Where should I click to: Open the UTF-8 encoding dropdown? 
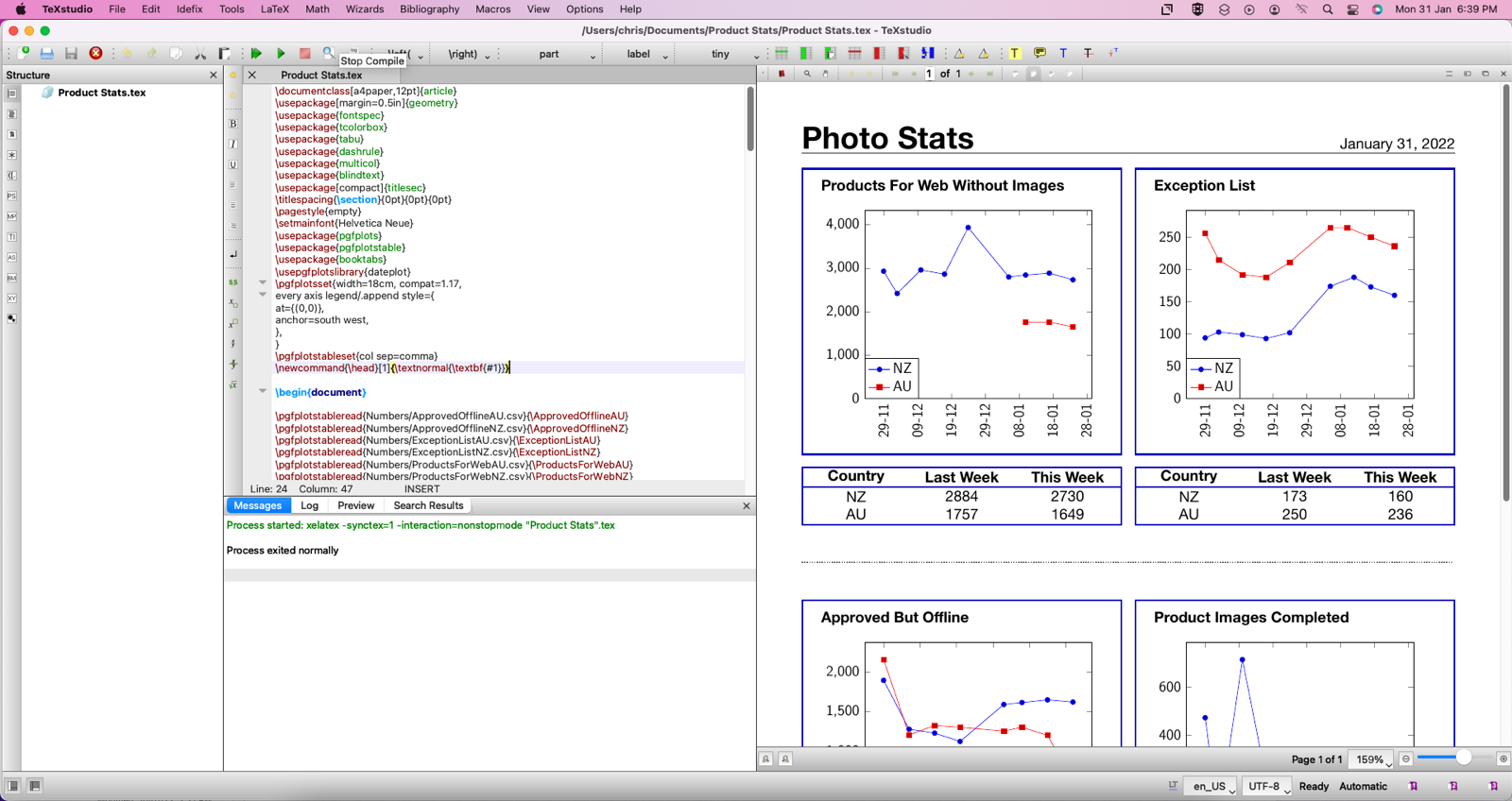1267,786
